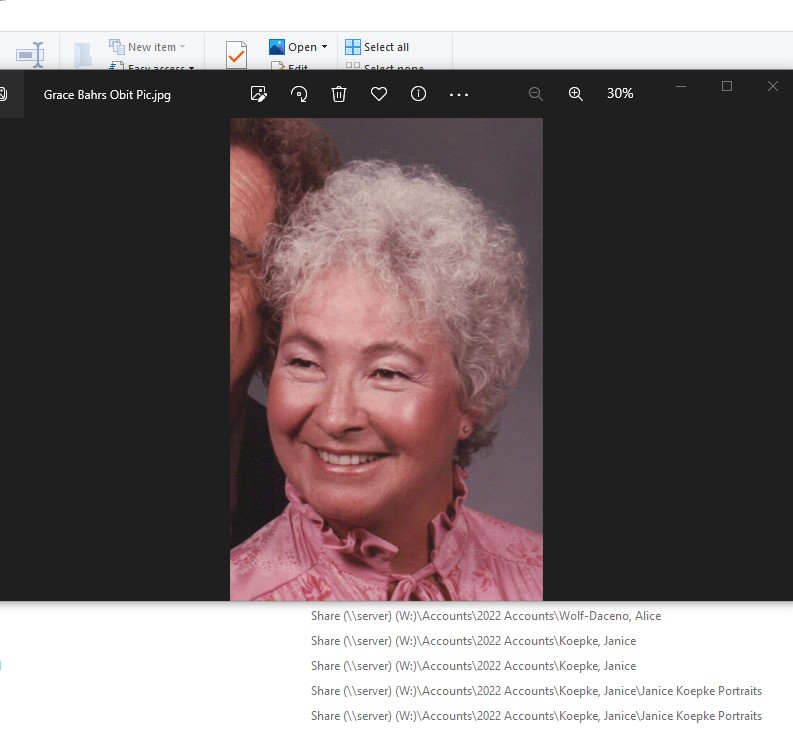This screenshot has height=735, width=793.
Task: Zoom out with the minus magnifier icon
Action: (536, 93)
